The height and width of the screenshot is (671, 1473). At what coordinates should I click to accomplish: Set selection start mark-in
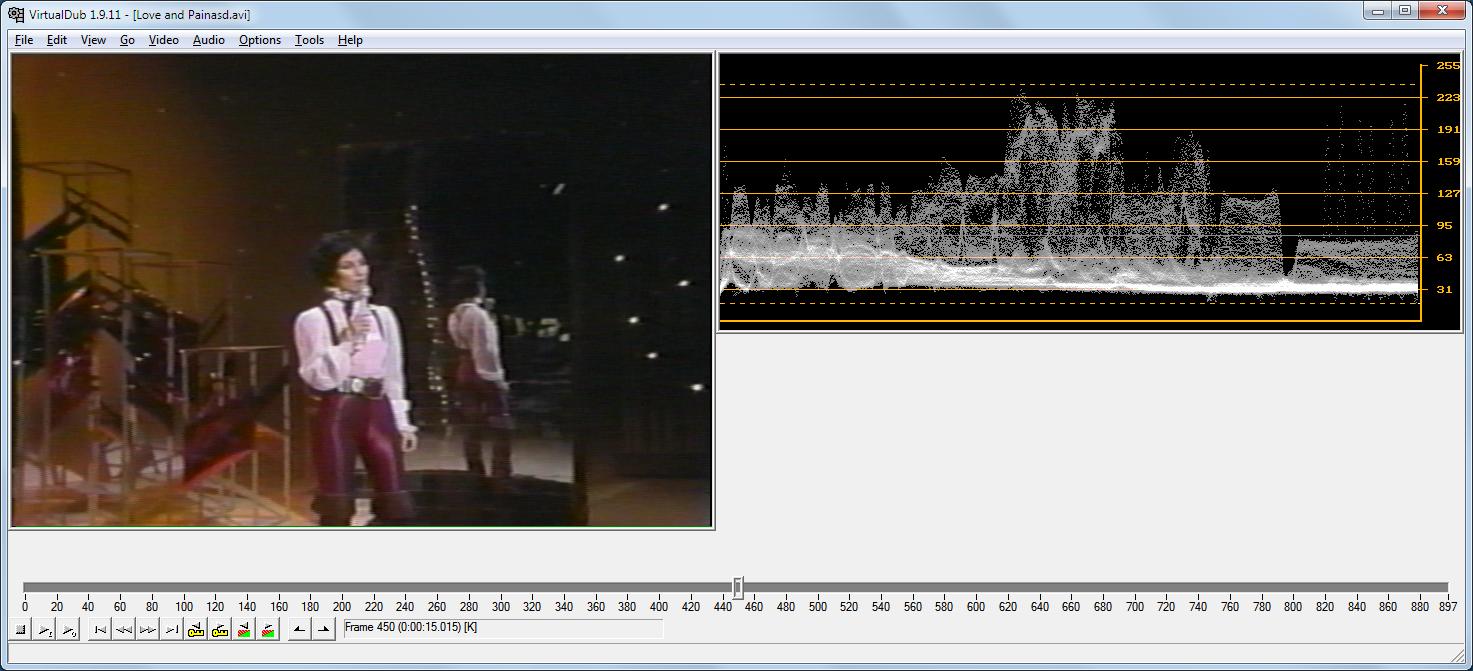click(299, 629)
